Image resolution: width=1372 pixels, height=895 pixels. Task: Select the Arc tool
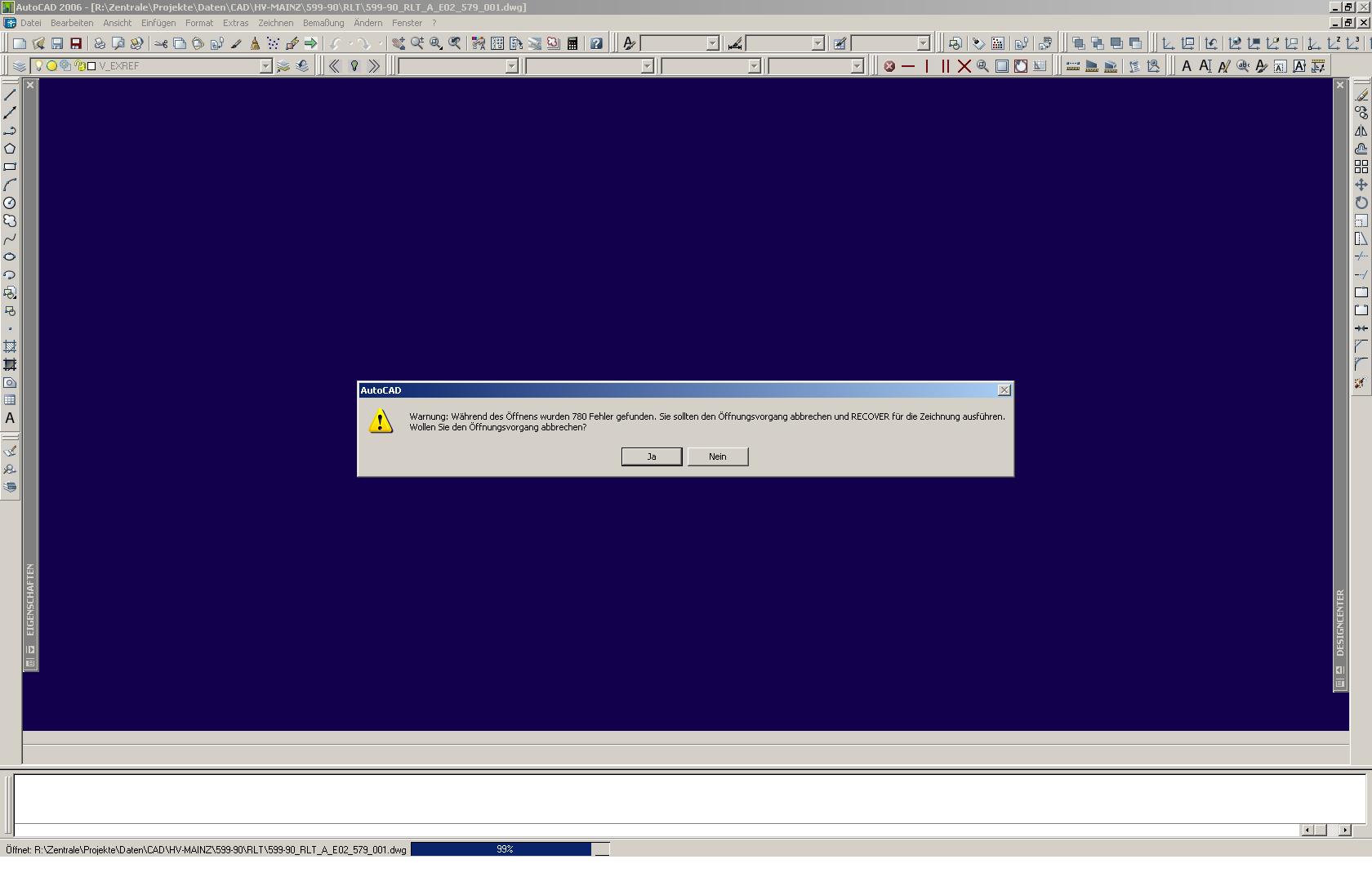[10, 185]
